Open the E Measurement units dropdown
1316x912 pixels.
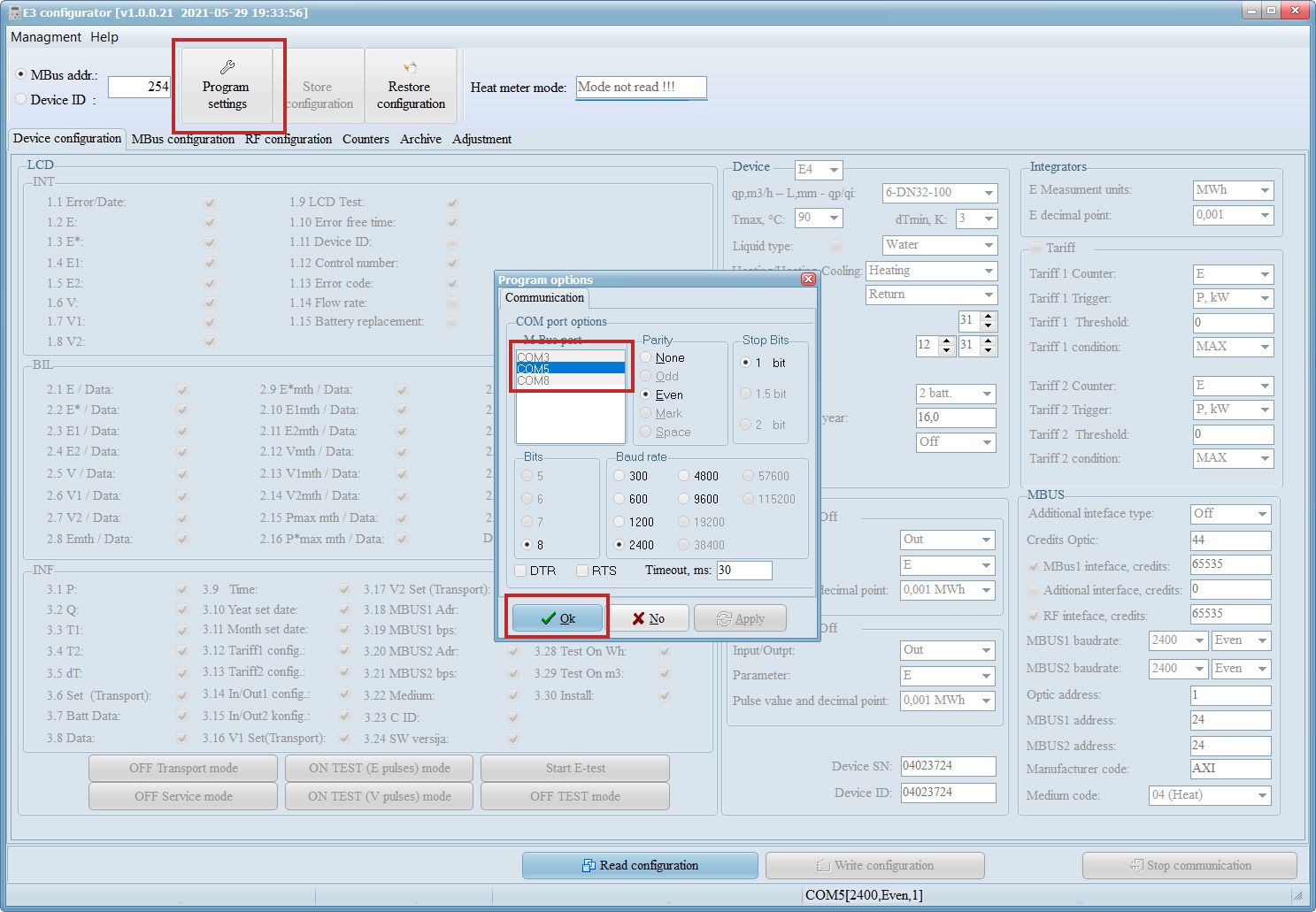1233,190
